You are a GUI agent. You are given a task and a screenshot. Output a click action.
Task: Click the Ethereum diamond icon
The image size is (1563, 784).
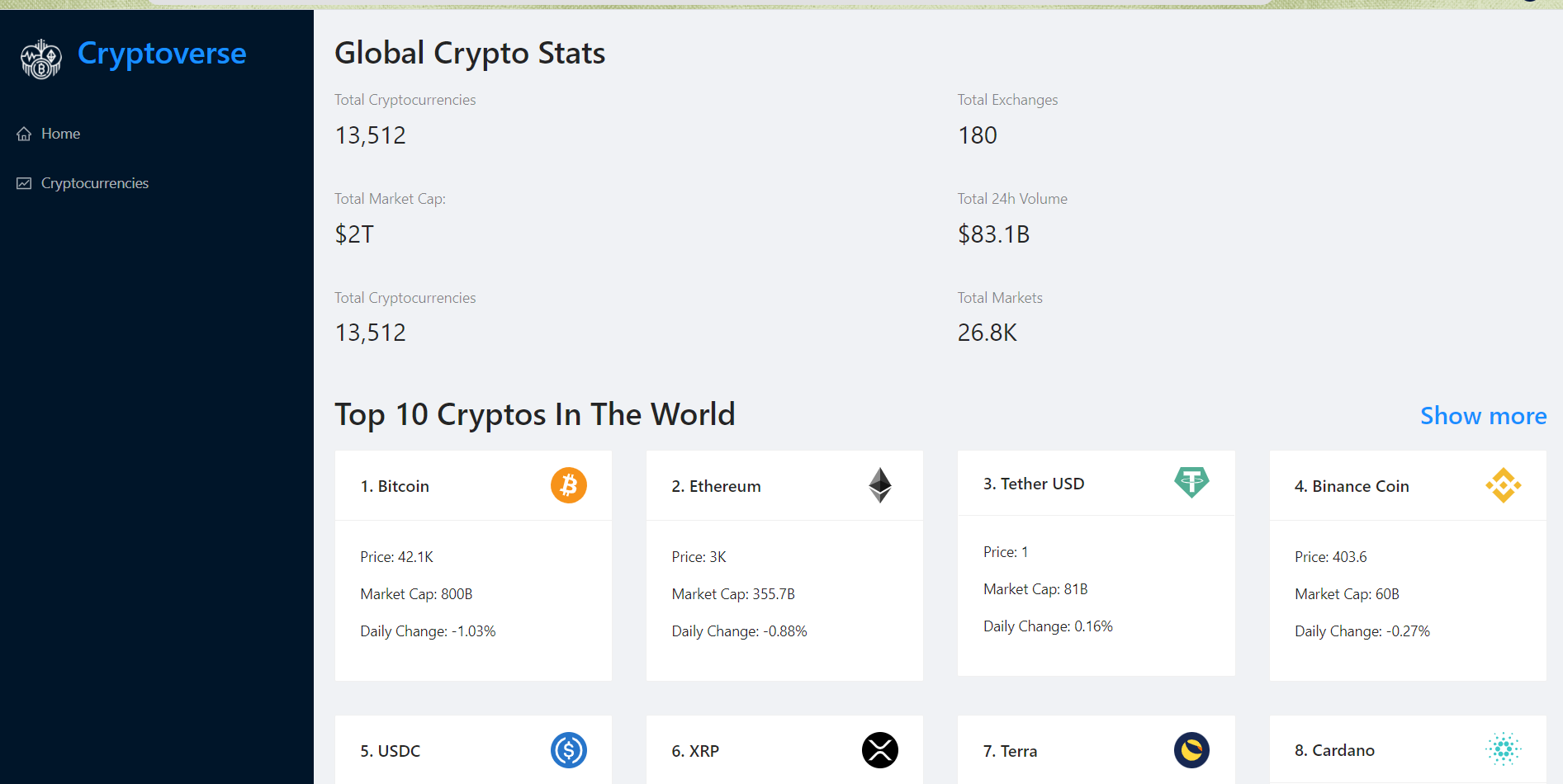coord(879,485)
